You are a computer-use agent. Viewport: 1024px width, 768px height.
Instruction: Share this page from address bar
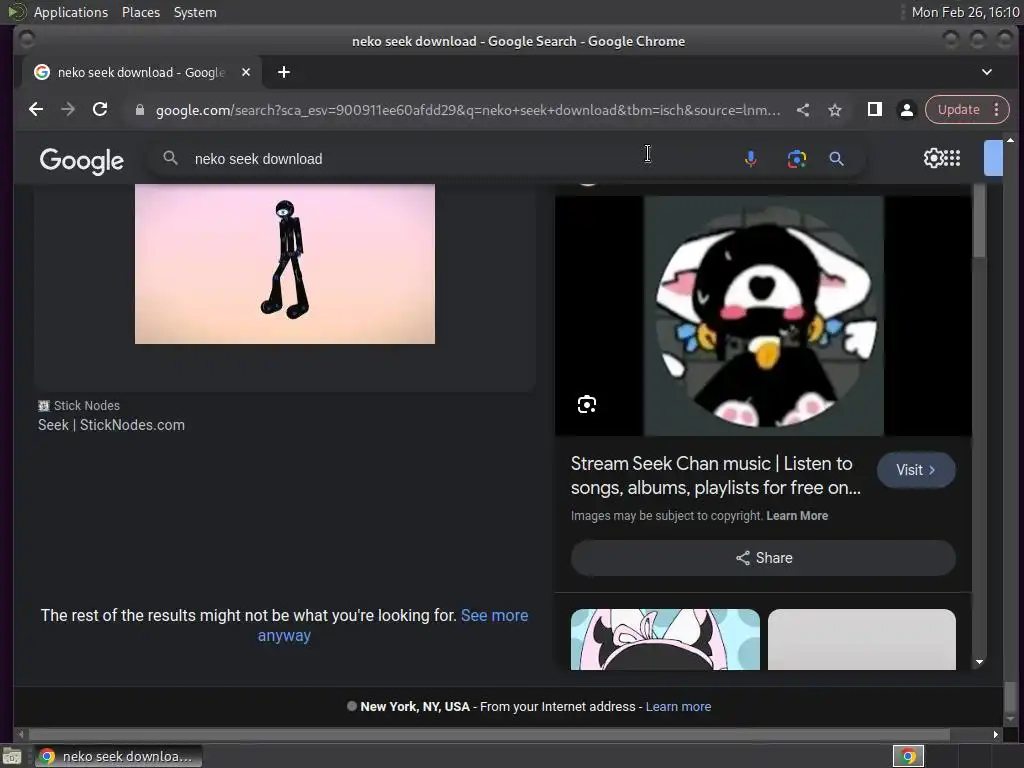click(803, 110)
